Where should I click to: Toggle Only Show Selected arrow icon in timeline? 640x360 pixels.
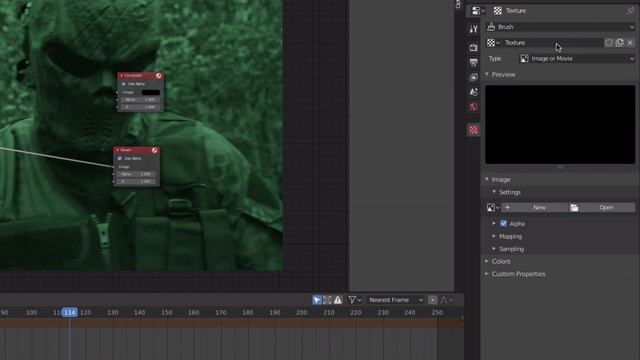(x=317, y=300)
